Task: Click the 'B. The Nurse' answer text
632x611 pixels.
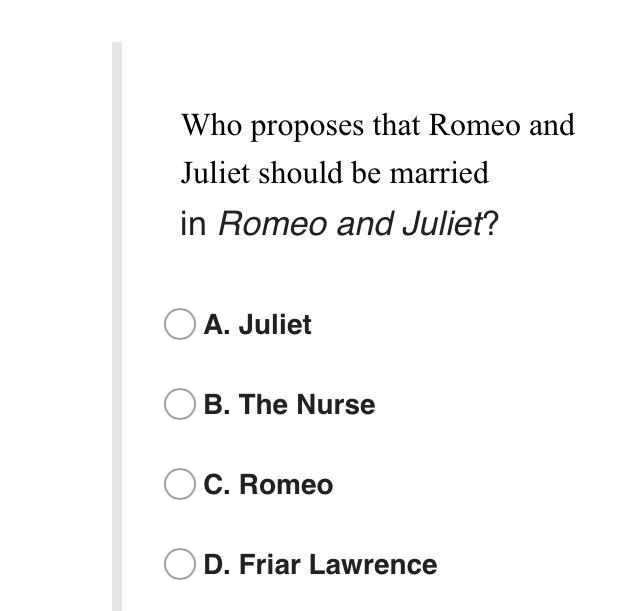Action: (x=289, y=405)
